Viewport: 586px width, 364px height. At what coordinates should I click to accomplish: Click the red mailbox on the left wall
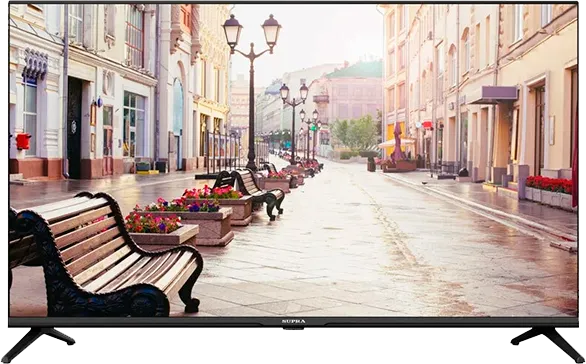pyautogui.click(x=23, y=142)
